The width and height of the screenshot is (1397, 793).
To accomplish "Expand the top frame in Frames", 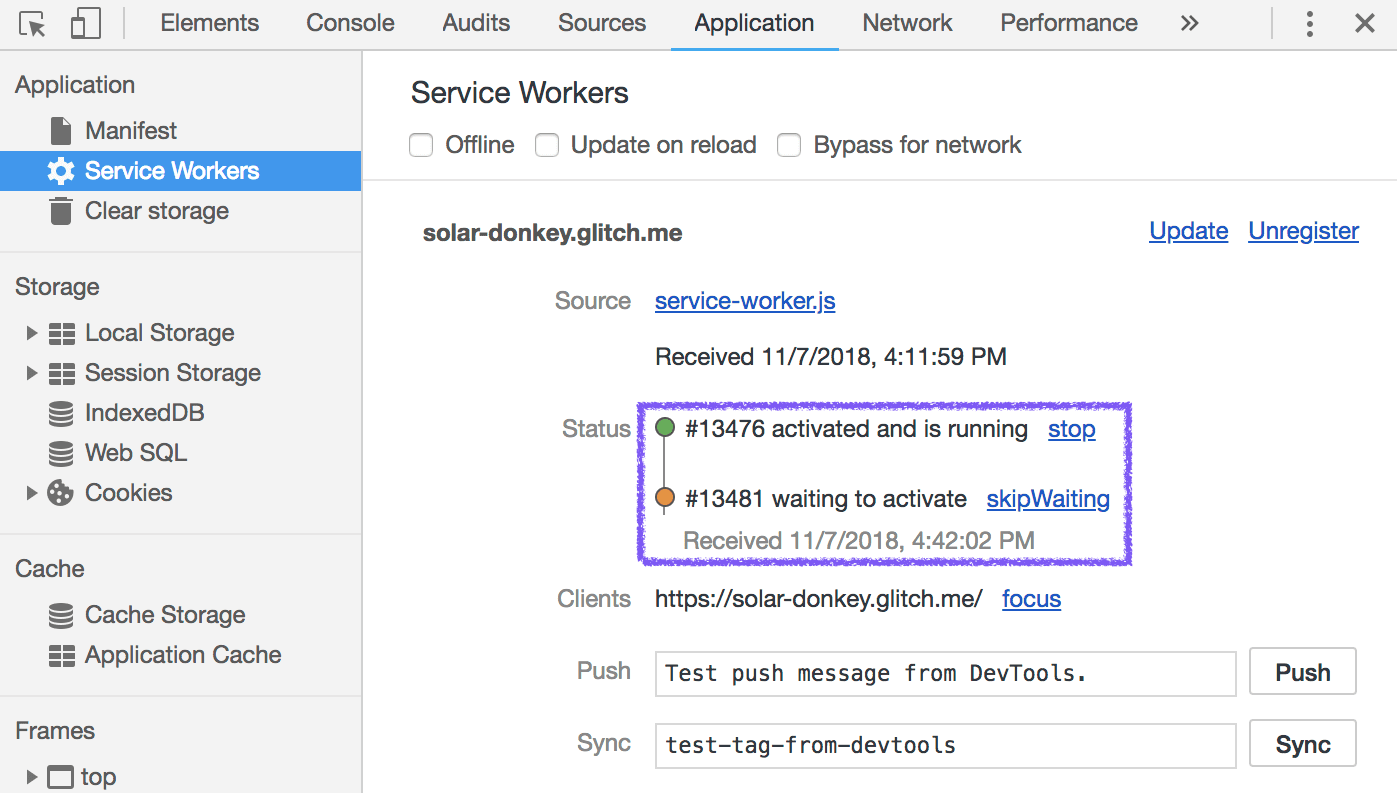I will (32, 776).
